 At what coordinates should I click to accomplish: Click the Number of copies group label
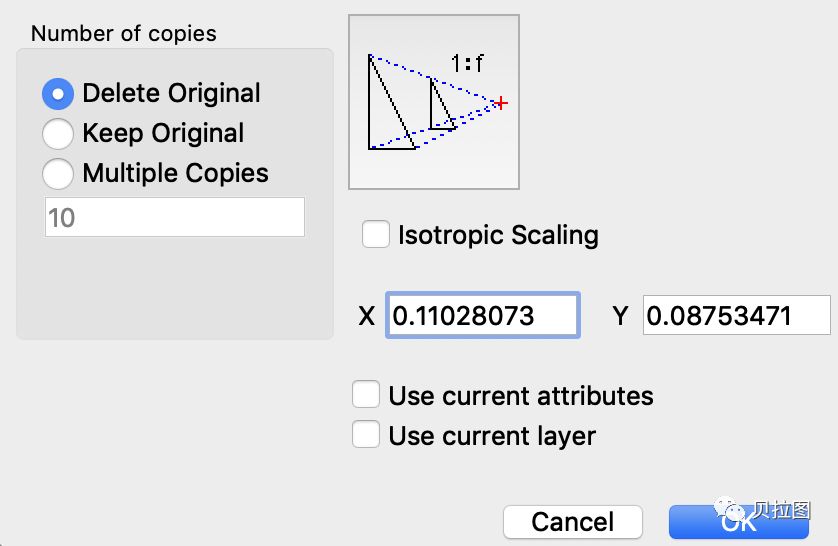click(x=123, y=34)
